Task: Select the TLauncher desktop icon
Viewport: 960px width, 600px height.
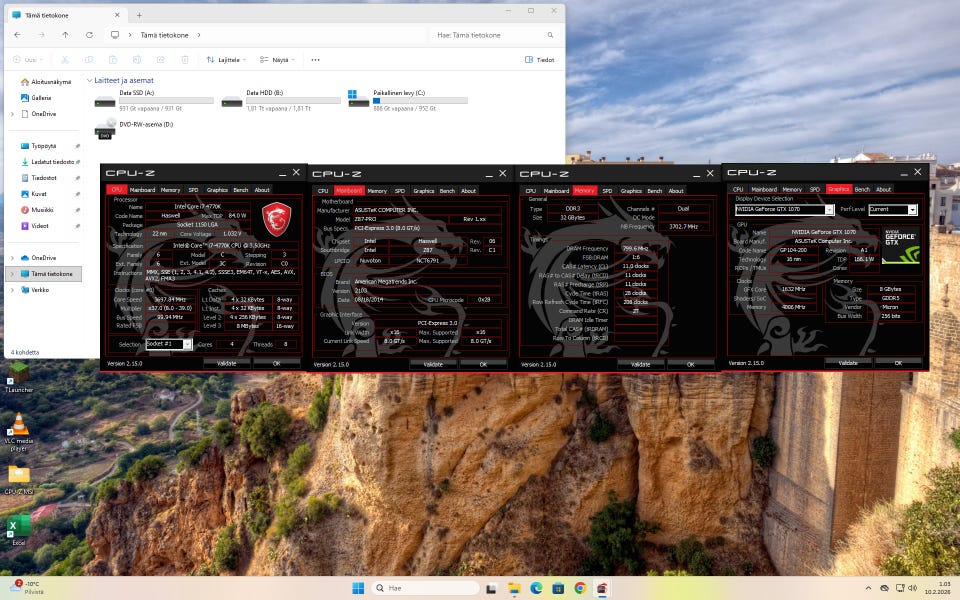Action: tap(18, 377)
